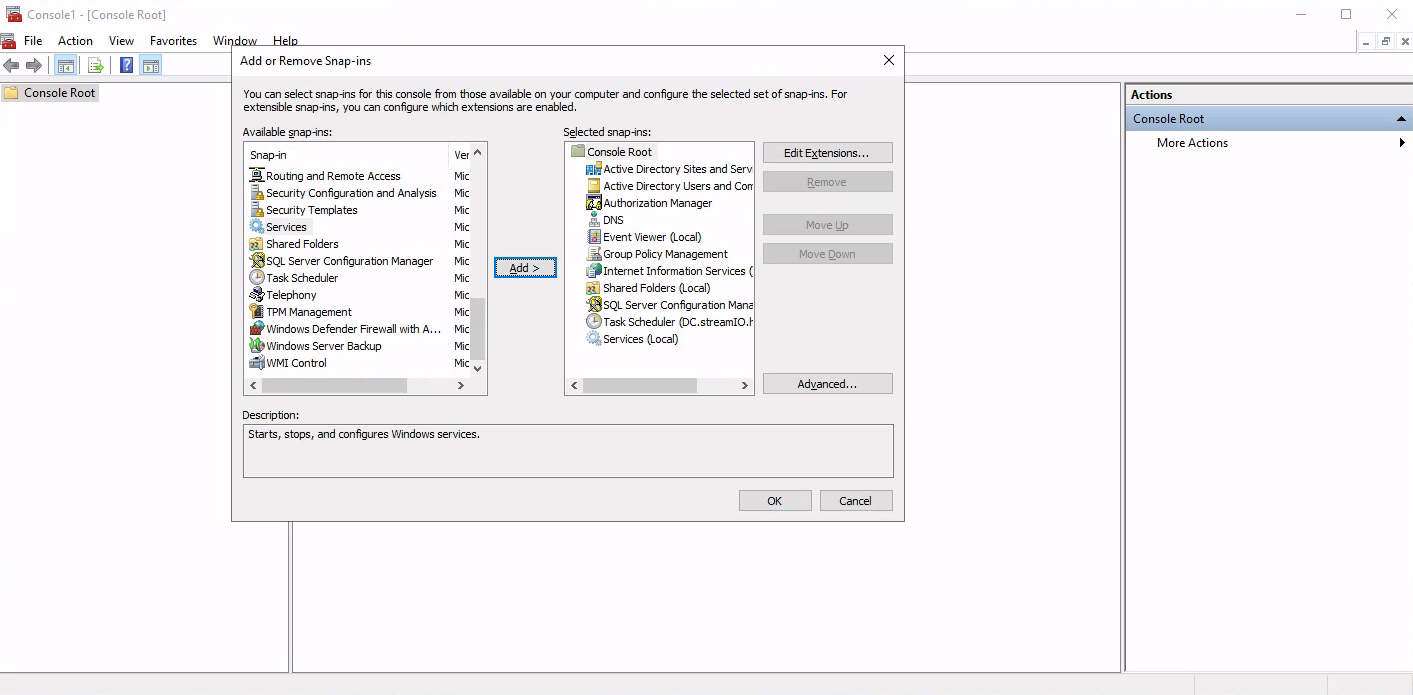Click the available snap-ins vertical scrollbar down arrow

coord(478,368)
